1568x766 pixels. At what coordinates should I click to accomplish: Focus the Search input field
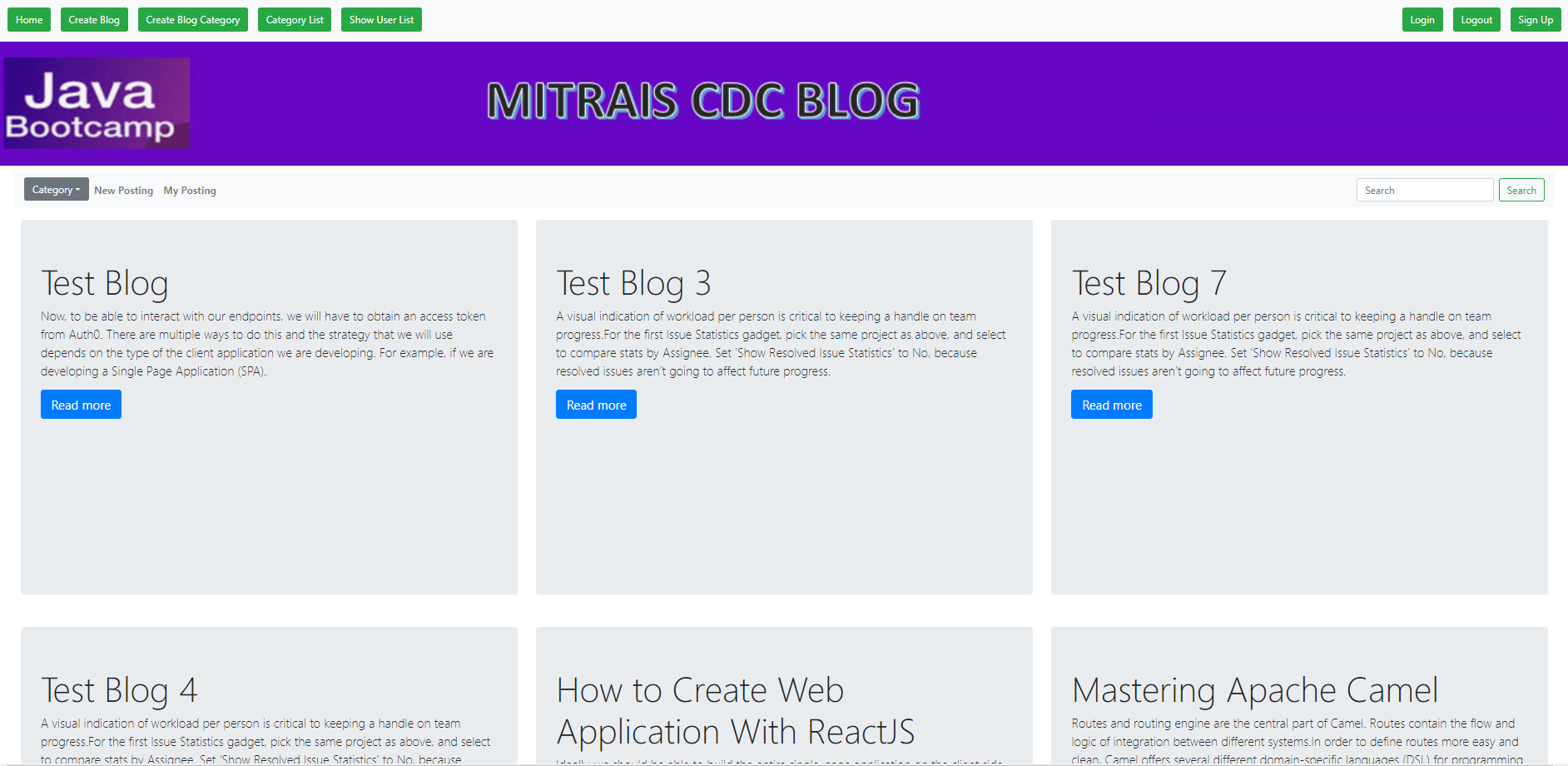click(1425, 191)
